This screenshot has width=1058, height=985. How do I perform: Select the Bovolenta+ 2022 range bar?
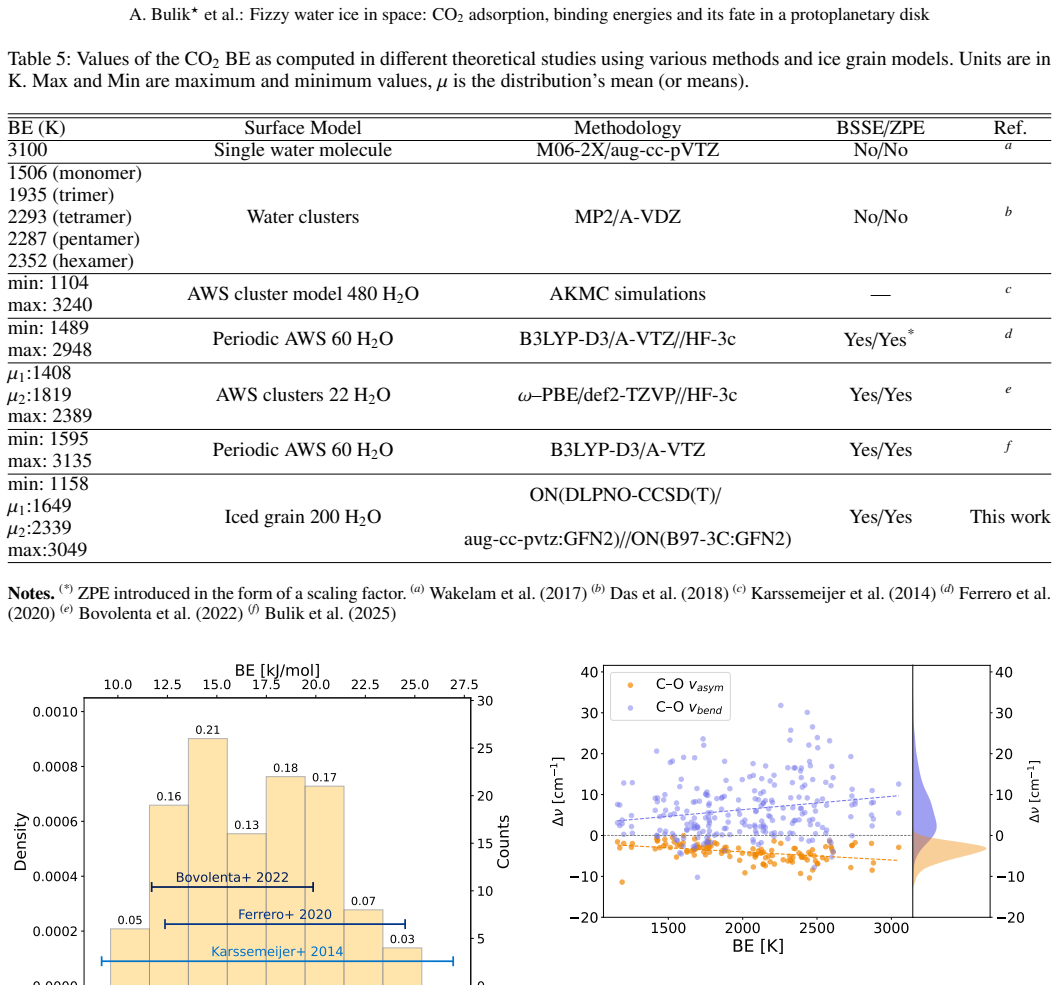232,886
